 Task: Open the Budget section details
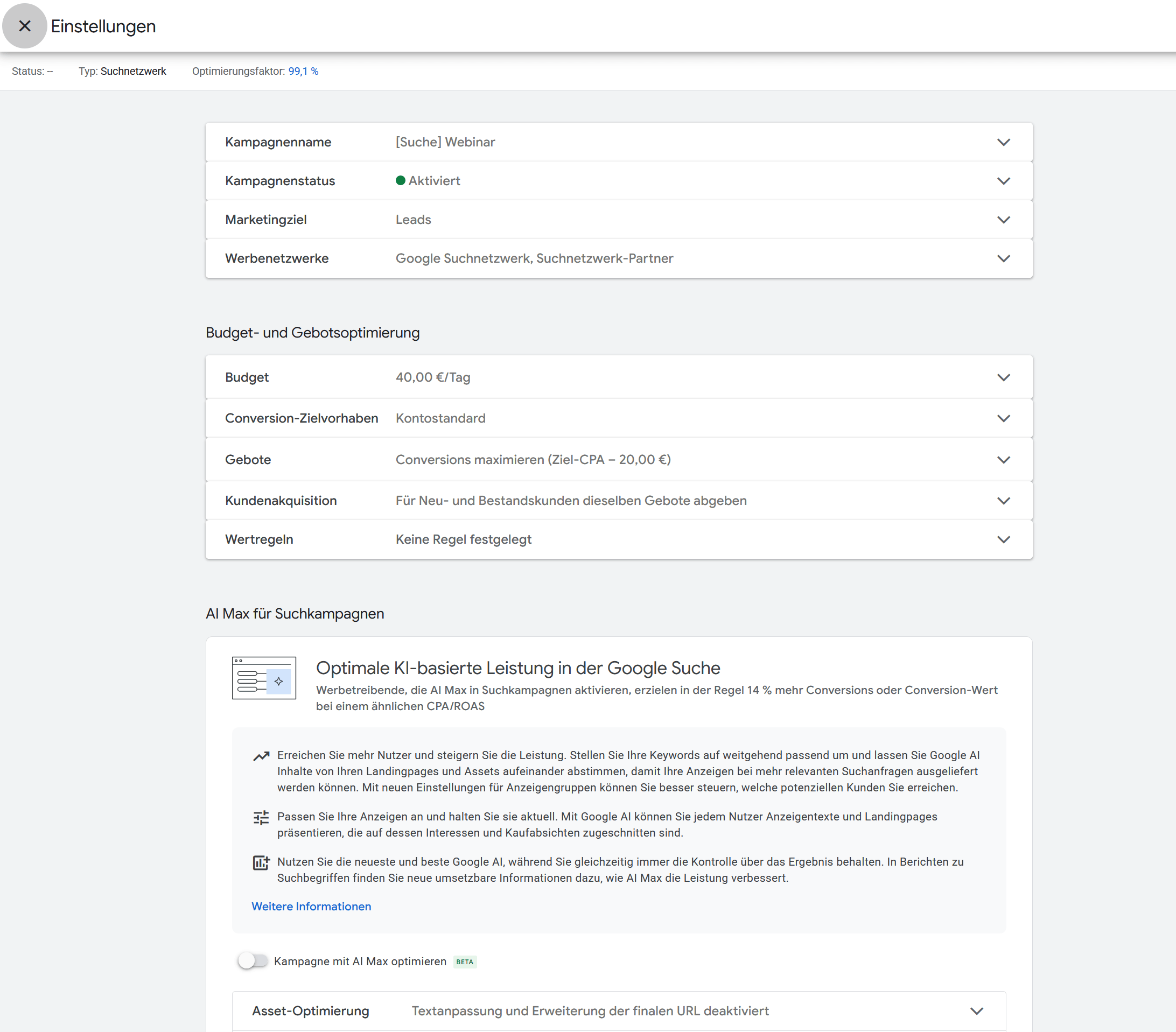point(1004,377)
